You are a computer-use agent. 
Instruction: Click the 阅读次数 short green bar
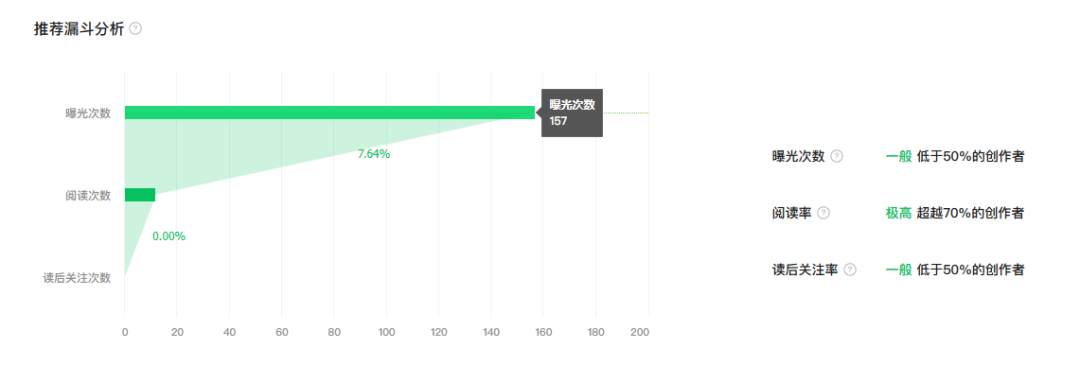(x=140, y=195)
